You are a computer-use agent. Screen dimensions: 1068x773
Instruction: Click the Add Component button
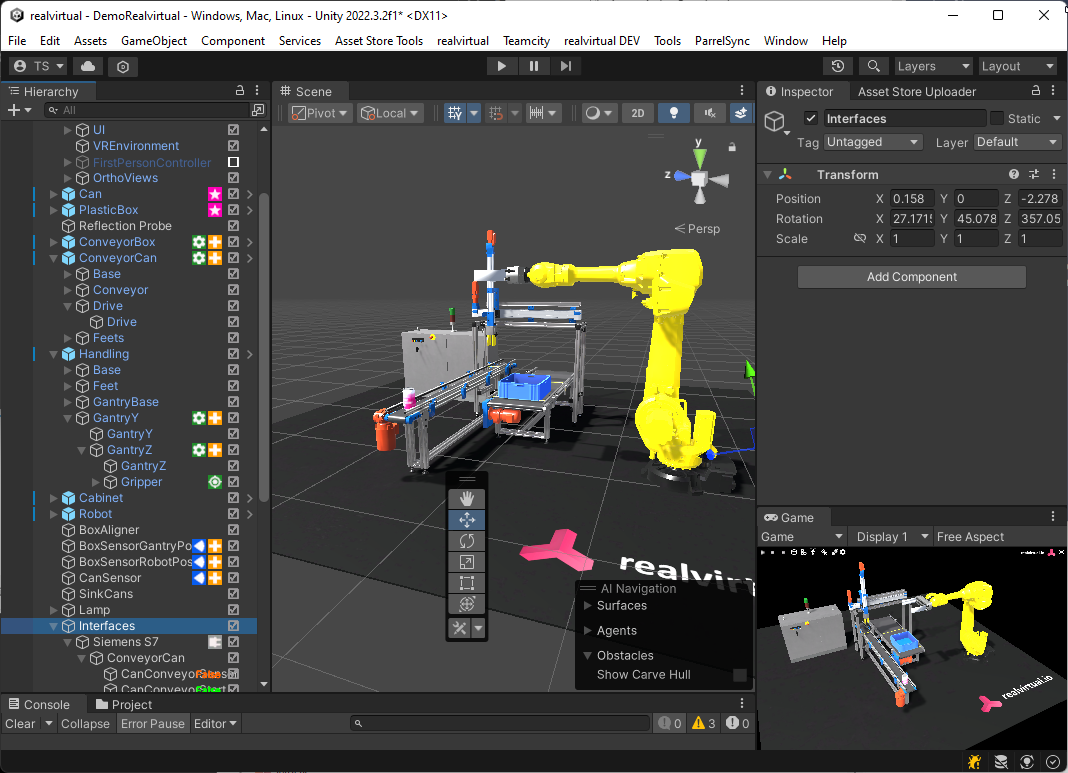pos(911,277)
